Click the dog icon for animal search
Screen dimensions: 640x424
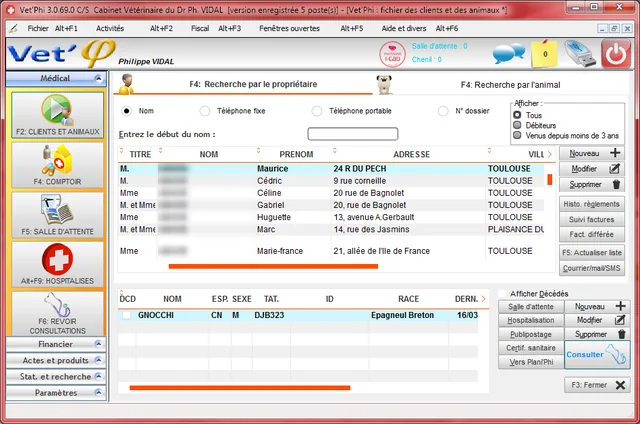[384, 84]
